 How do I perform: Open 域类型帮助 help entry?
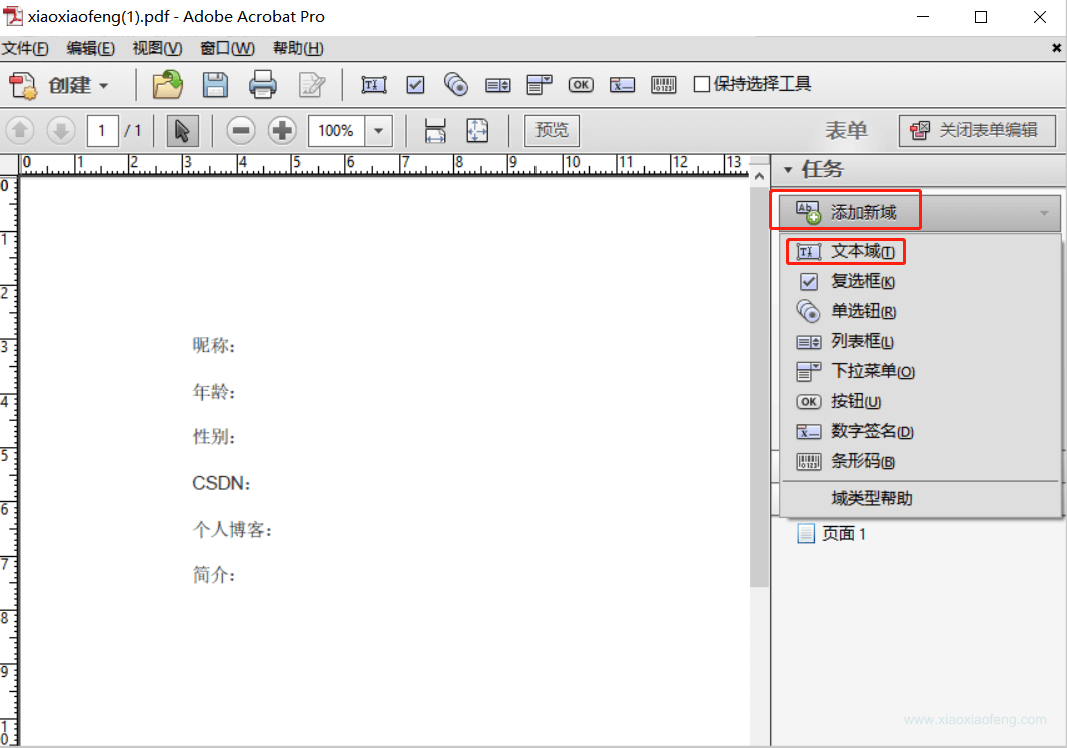pos(920,498)
